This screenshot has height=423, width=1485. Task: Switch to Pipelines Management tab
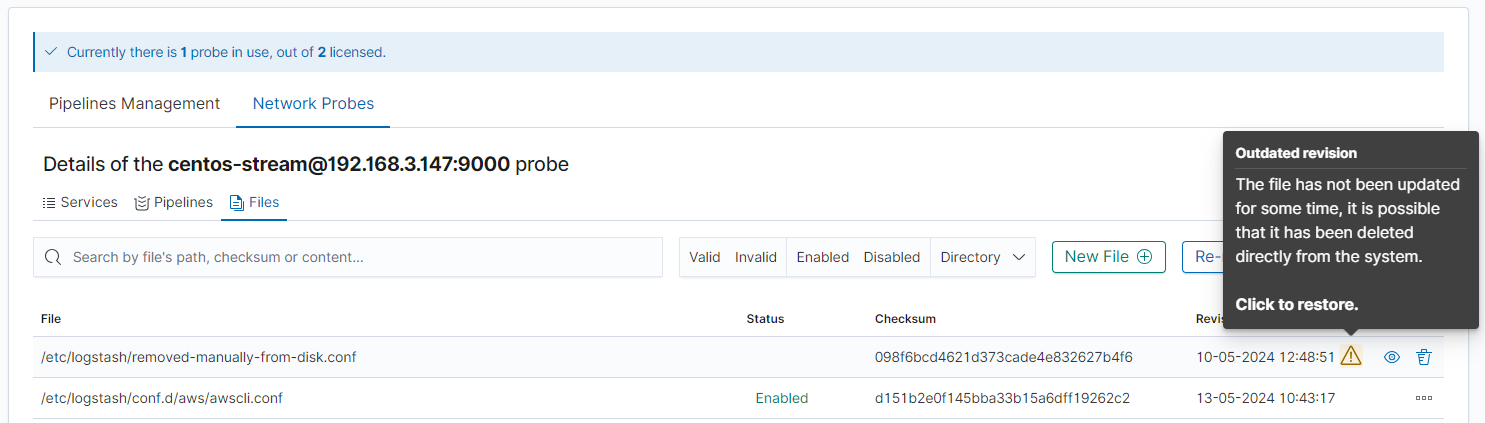[135, 104]
